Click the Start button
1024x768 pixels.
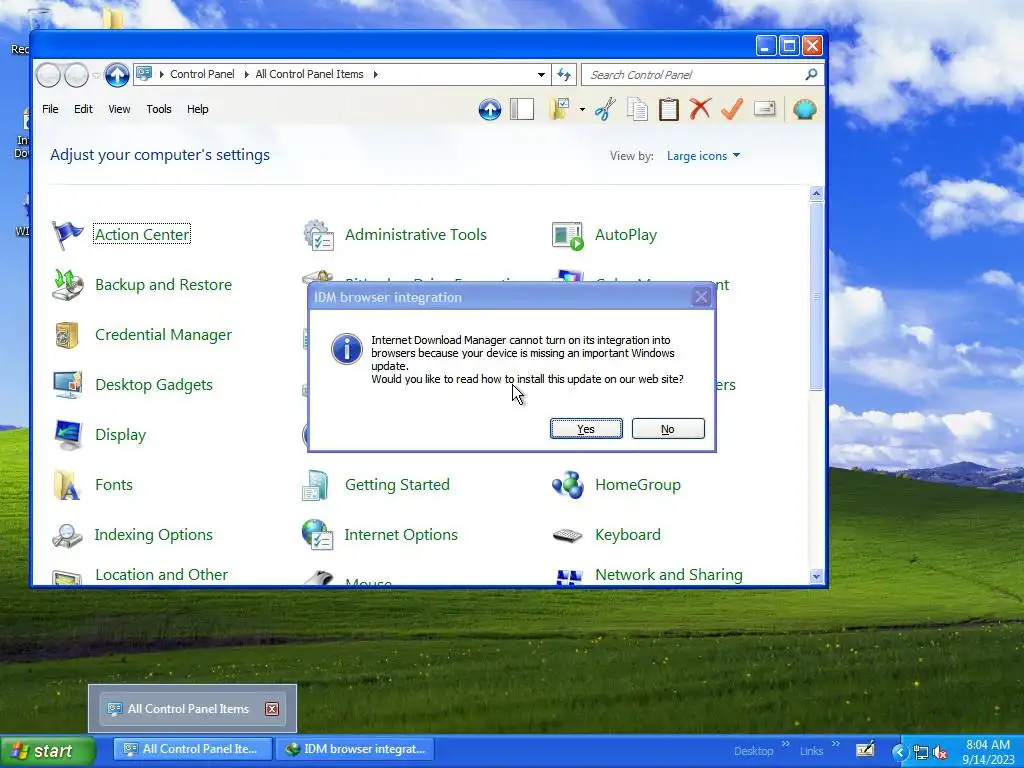(48, 751)
